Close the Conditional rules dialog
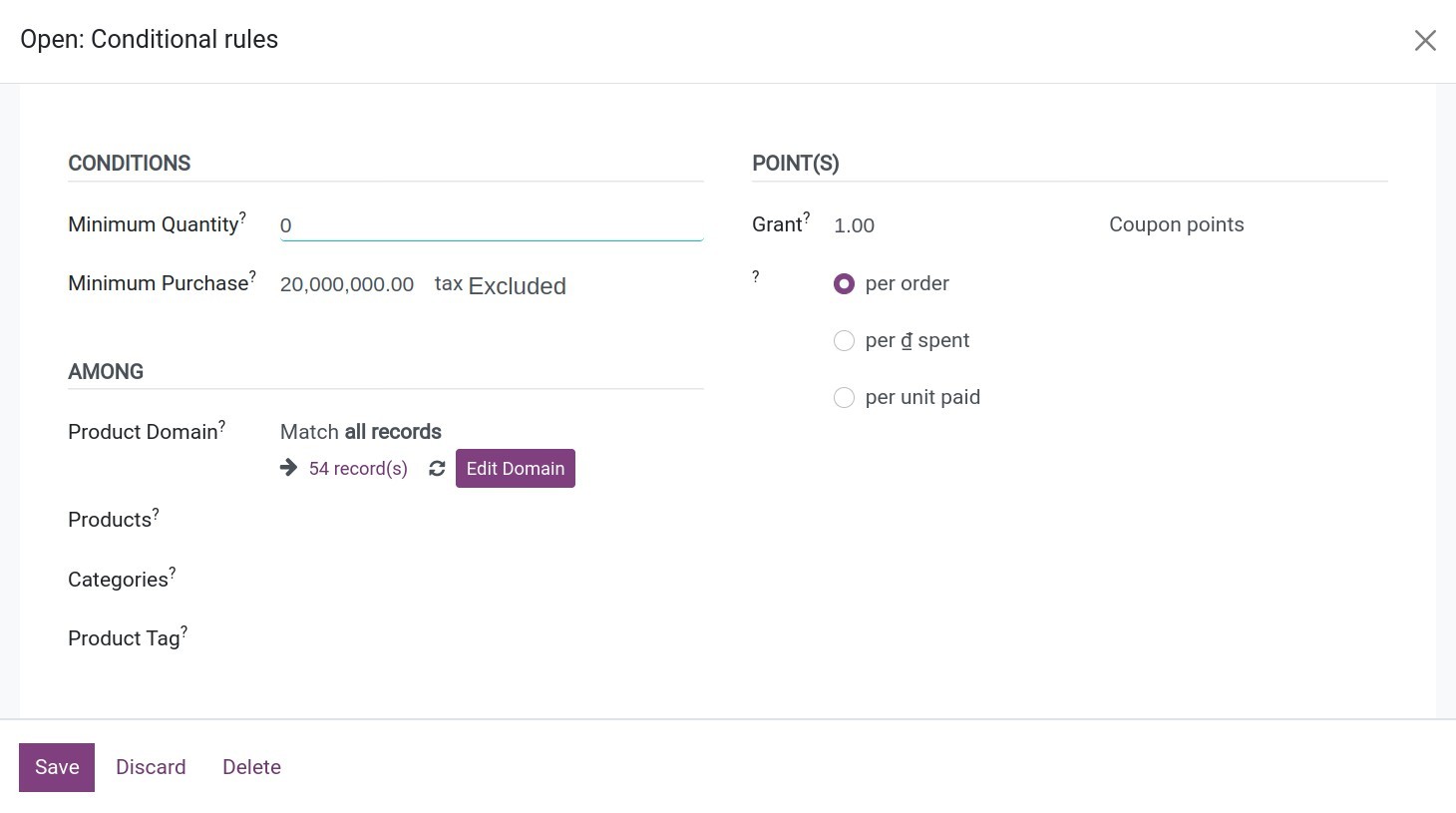The width and height of the screenshot is (1456, 813). tap(1425, 40)
